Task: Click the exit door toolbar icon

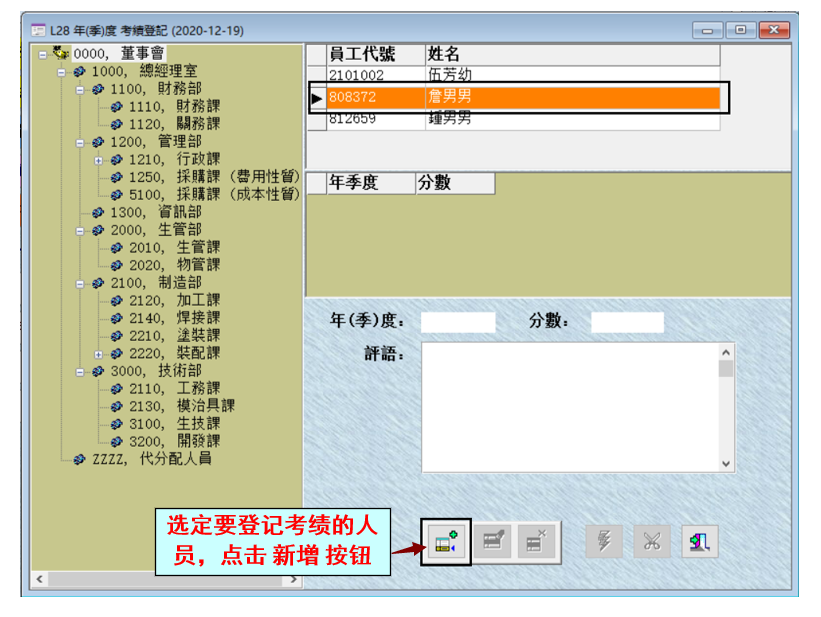Action: point(700,542)
